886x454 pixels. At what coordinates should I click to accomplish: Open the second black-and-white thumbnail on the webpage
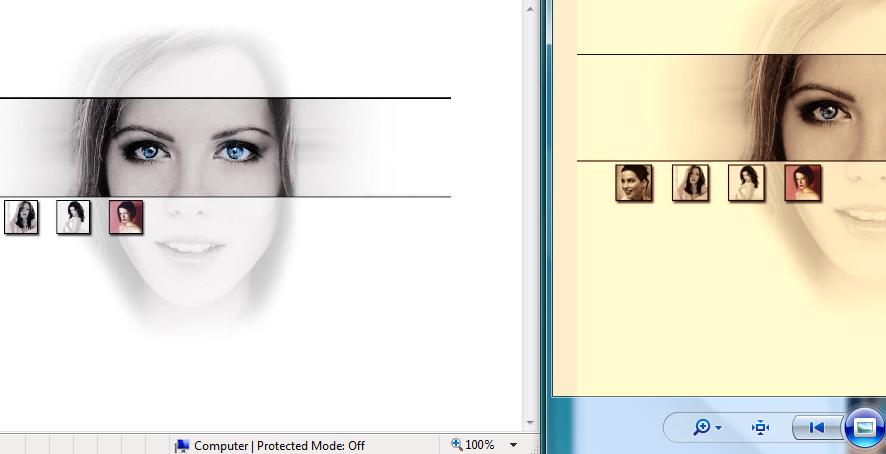click(73, 217)
